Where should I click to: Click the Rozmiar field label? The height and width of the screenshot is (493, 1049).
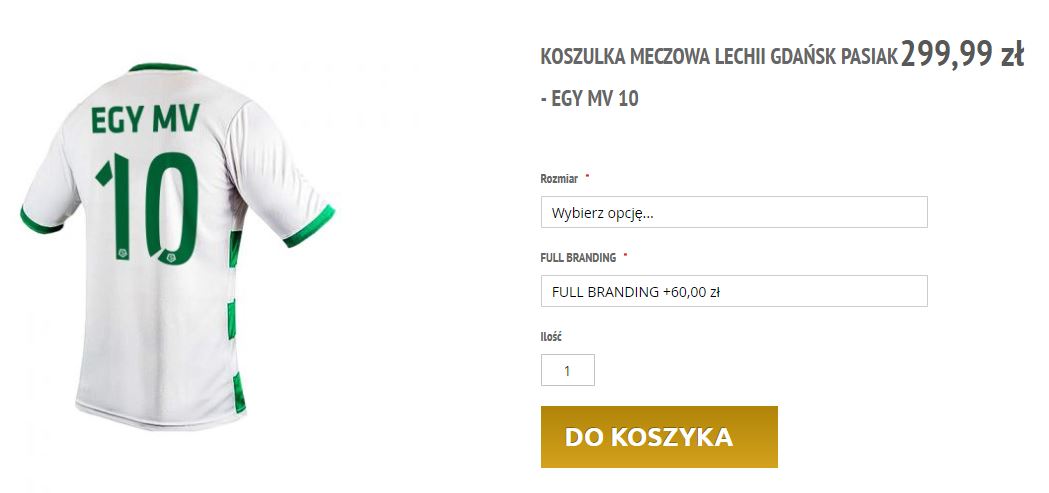559,178
